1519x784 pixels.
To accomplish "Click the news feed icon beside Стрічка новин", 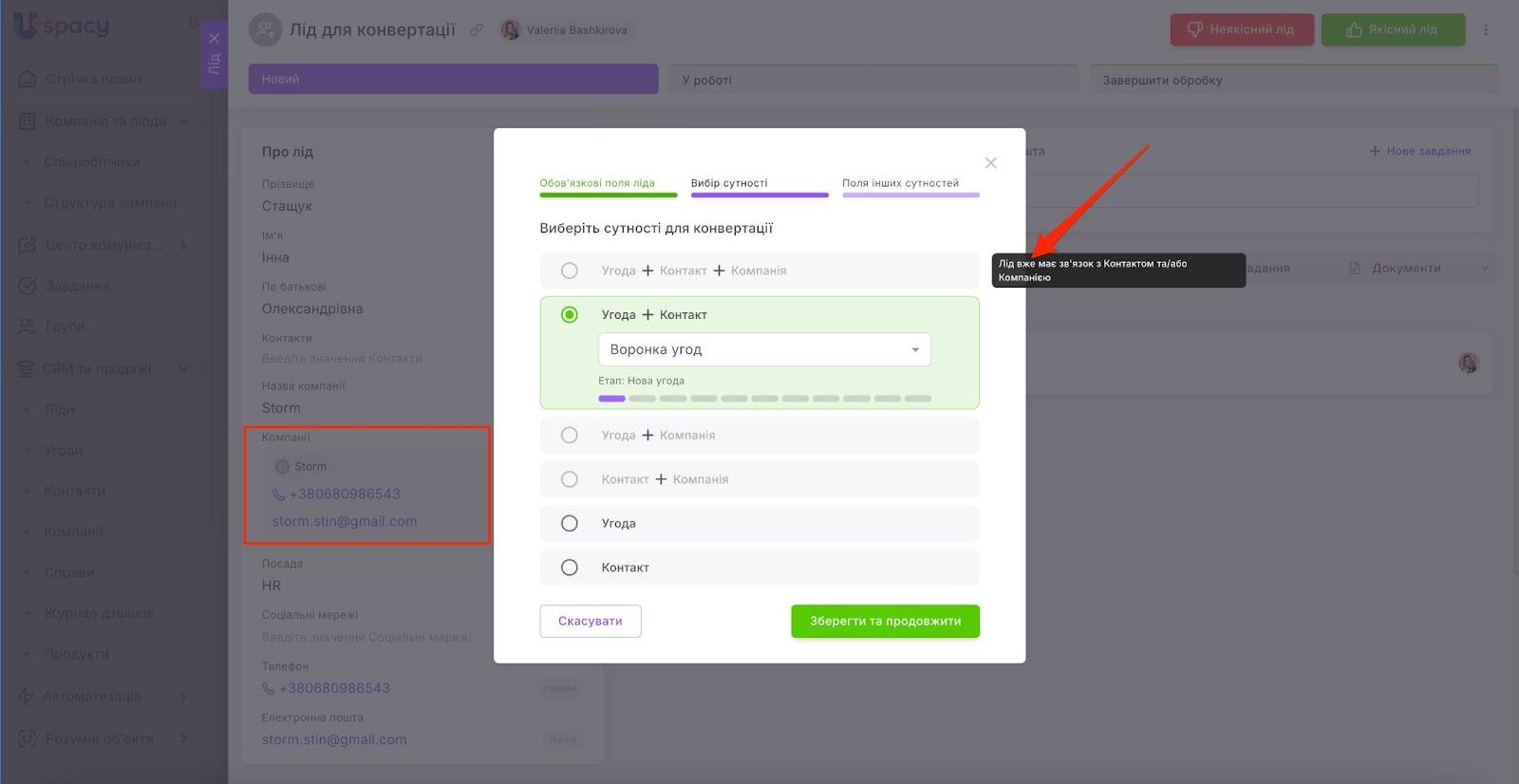I will pyautogui.click(x=28, y=79).
